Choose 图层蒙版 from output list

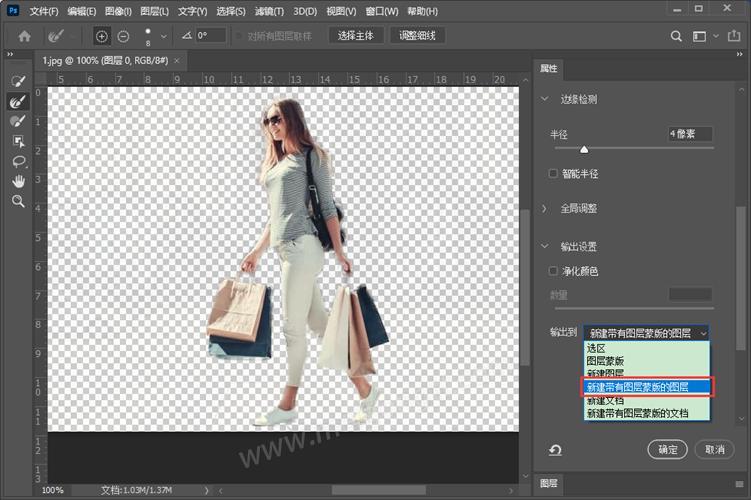[x=646, y=361]
